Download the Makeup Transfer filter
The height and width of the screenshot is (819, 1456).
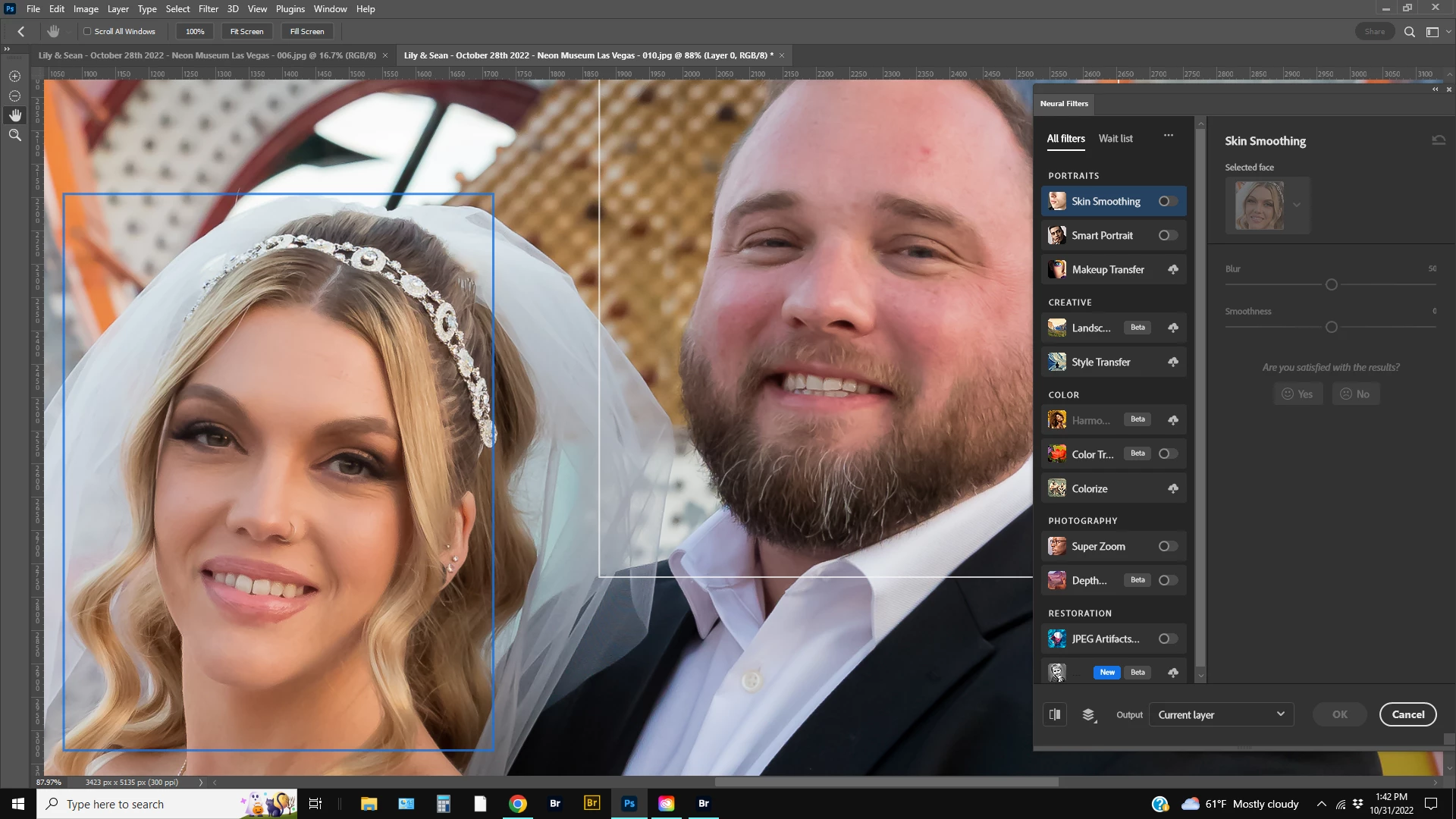tap(1173, 269)
